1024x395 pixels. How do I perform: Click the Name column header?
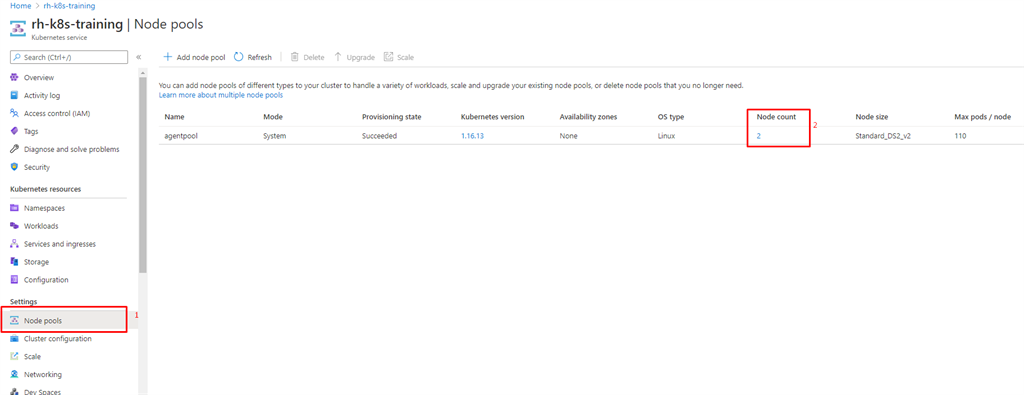174,117
